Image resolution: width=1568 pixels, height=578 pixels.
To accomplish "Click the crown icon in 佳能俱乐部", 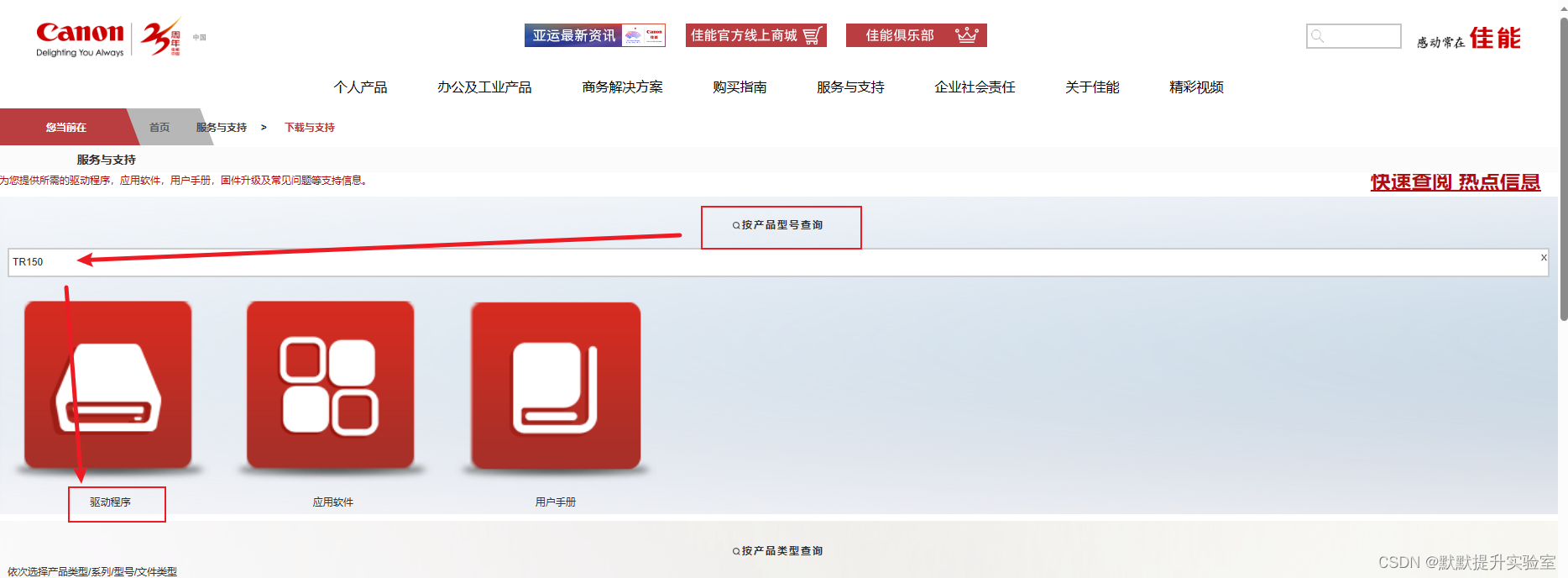I will (x=966, y=35).
